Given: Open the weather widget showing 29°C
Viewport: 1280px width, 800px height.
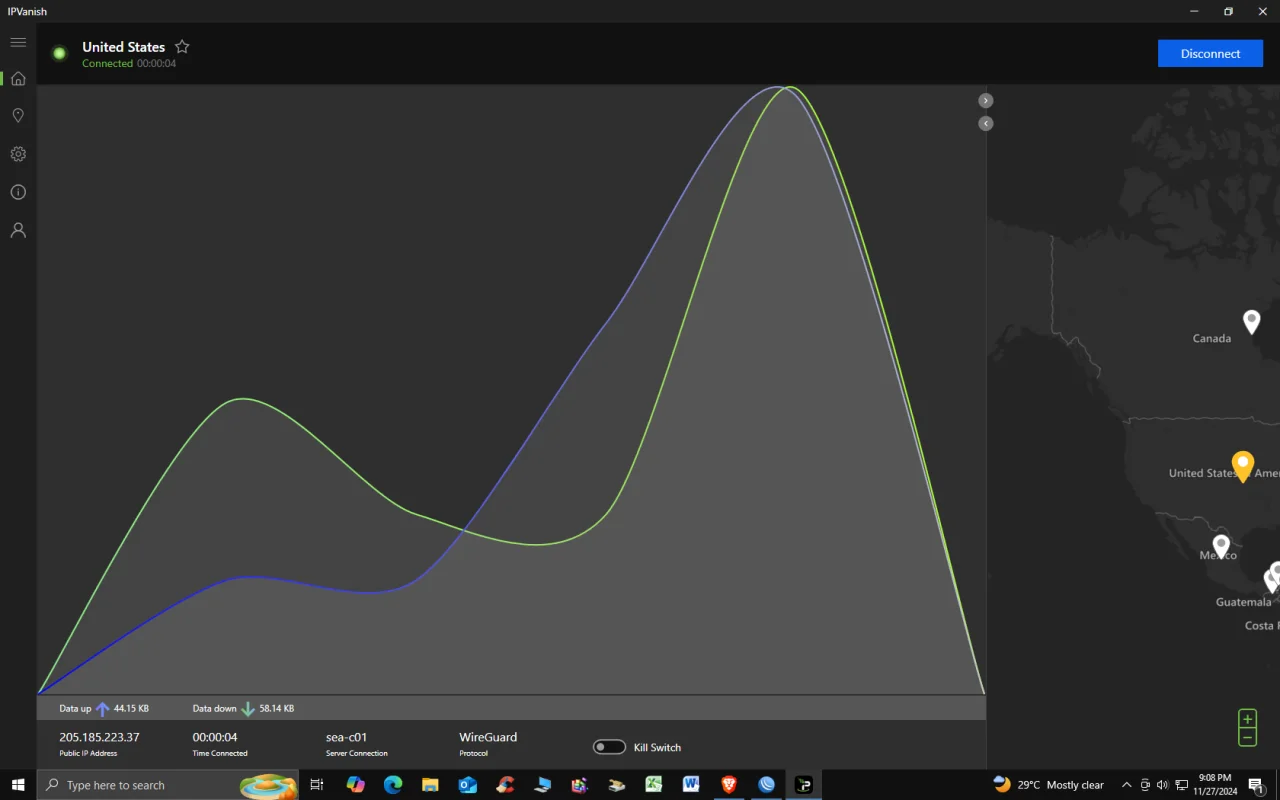Looking at the screenshot, I should (x=1048, y=785).
